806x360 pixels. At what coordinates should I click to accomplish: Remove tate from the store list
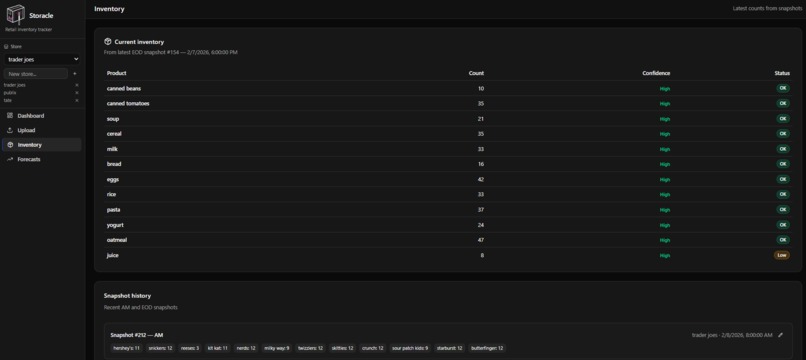[77, 100]
